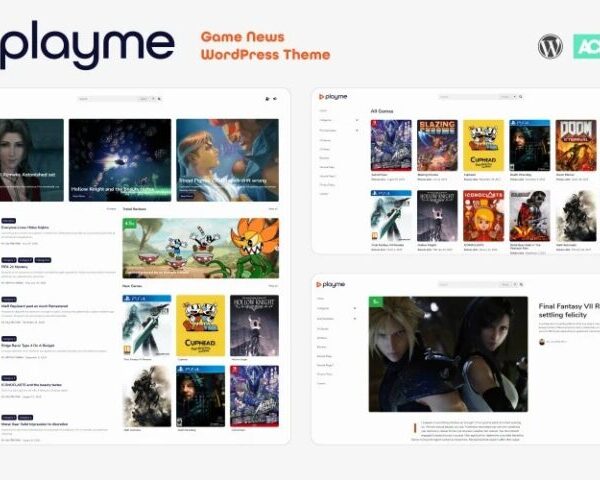Click the search field in homepage mockup

(108, 99)
